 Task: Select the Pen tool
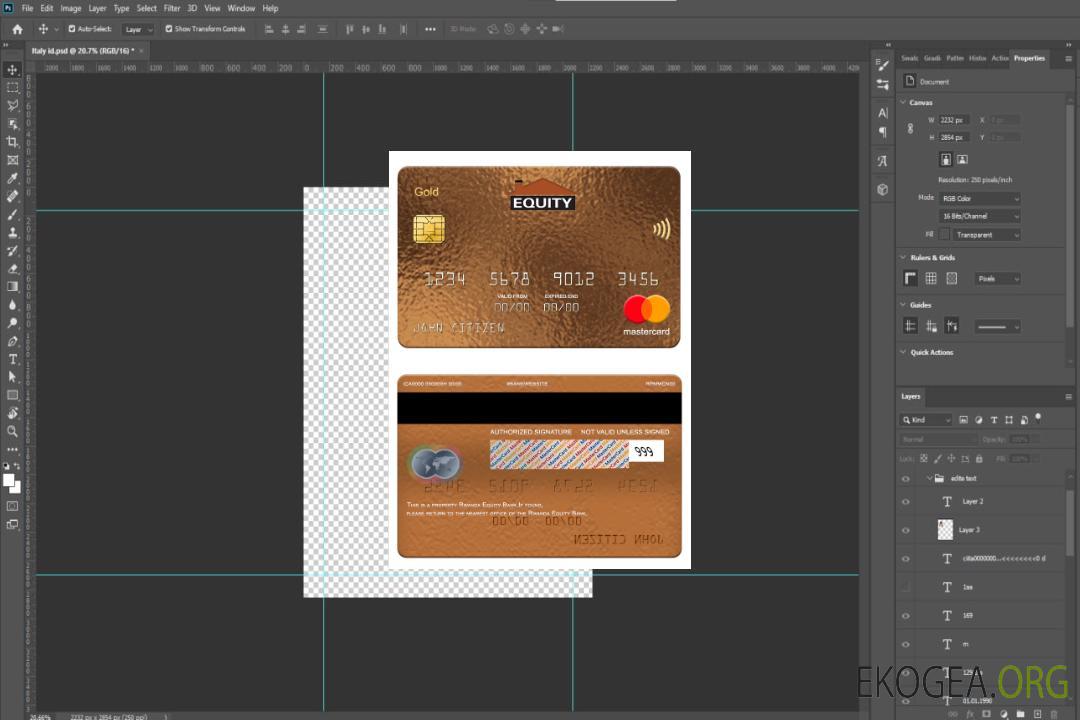[x=12, y=341]
